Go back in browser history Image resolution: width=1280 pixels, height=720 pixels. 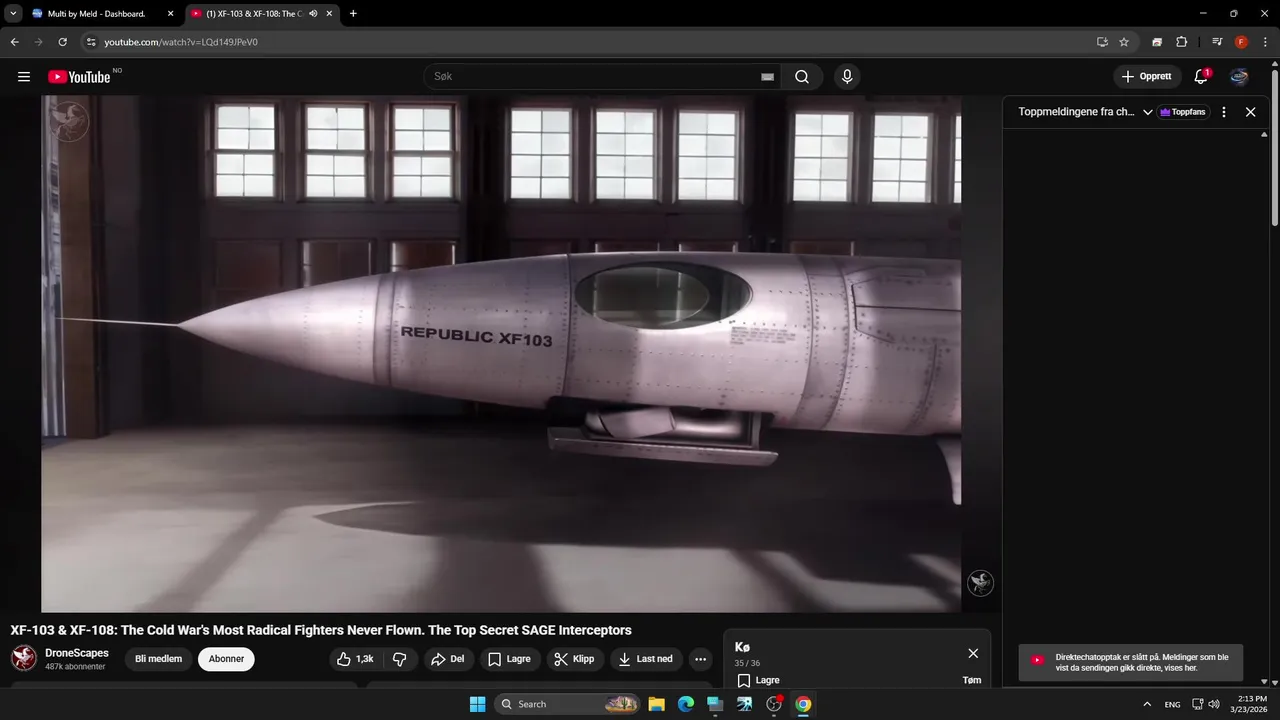point(14,42)
